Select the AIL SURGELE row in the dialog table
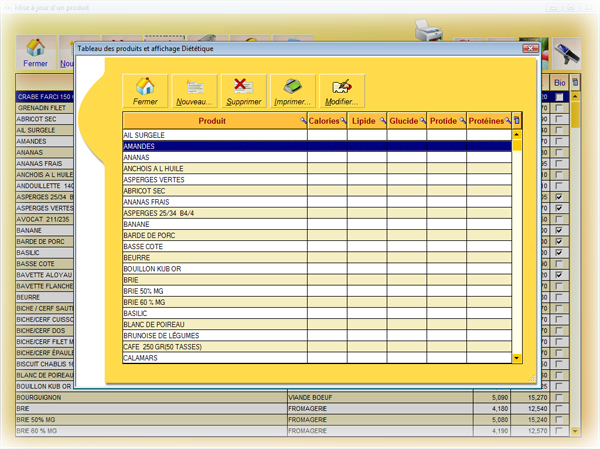The width and height of the screenshot is (600, 449). point(317,135)
